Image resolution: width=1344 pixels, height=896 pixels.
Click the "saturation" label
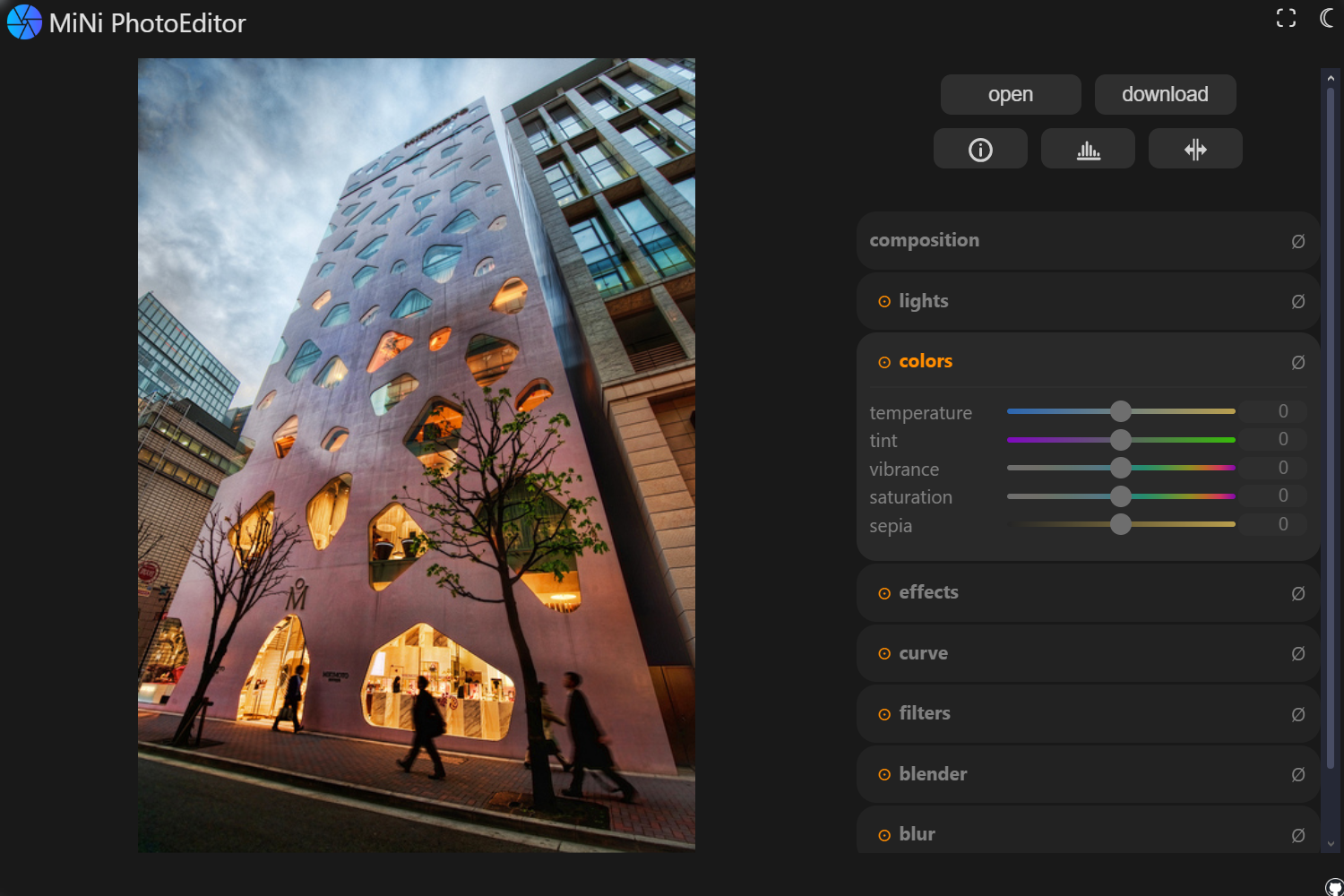point(910,497)
